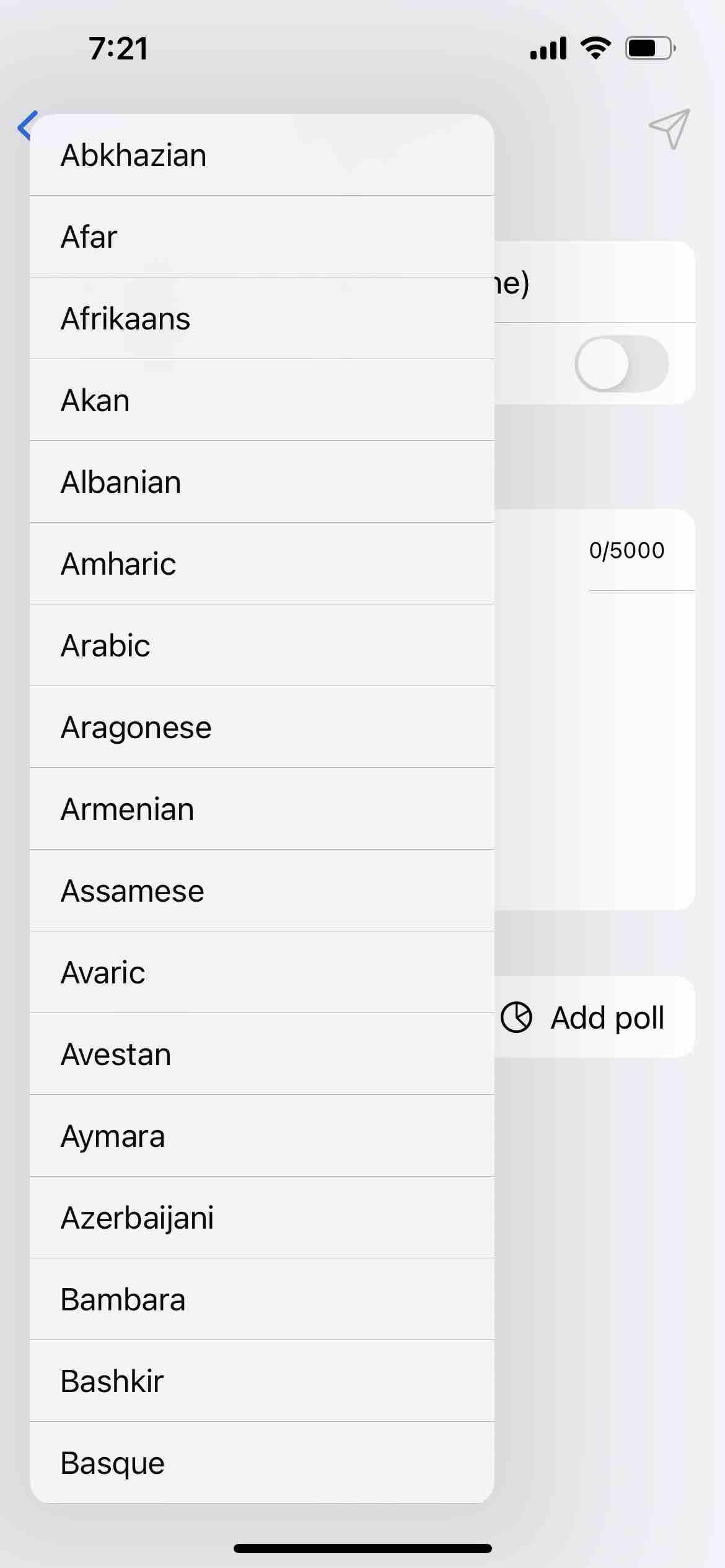Screen dimensions: 725x1568
Task: Choose Afar in the language menu
Action: (x=261, y=237)
